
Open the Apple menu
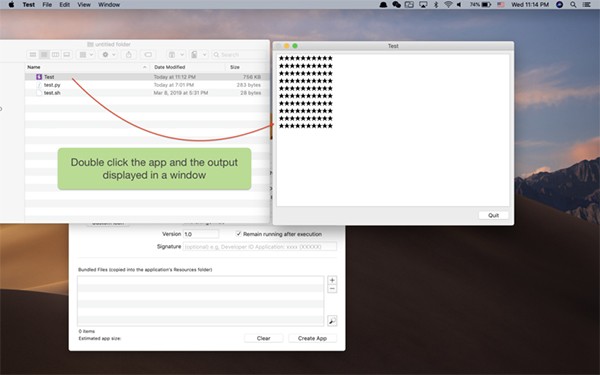[x=11, y=5]
